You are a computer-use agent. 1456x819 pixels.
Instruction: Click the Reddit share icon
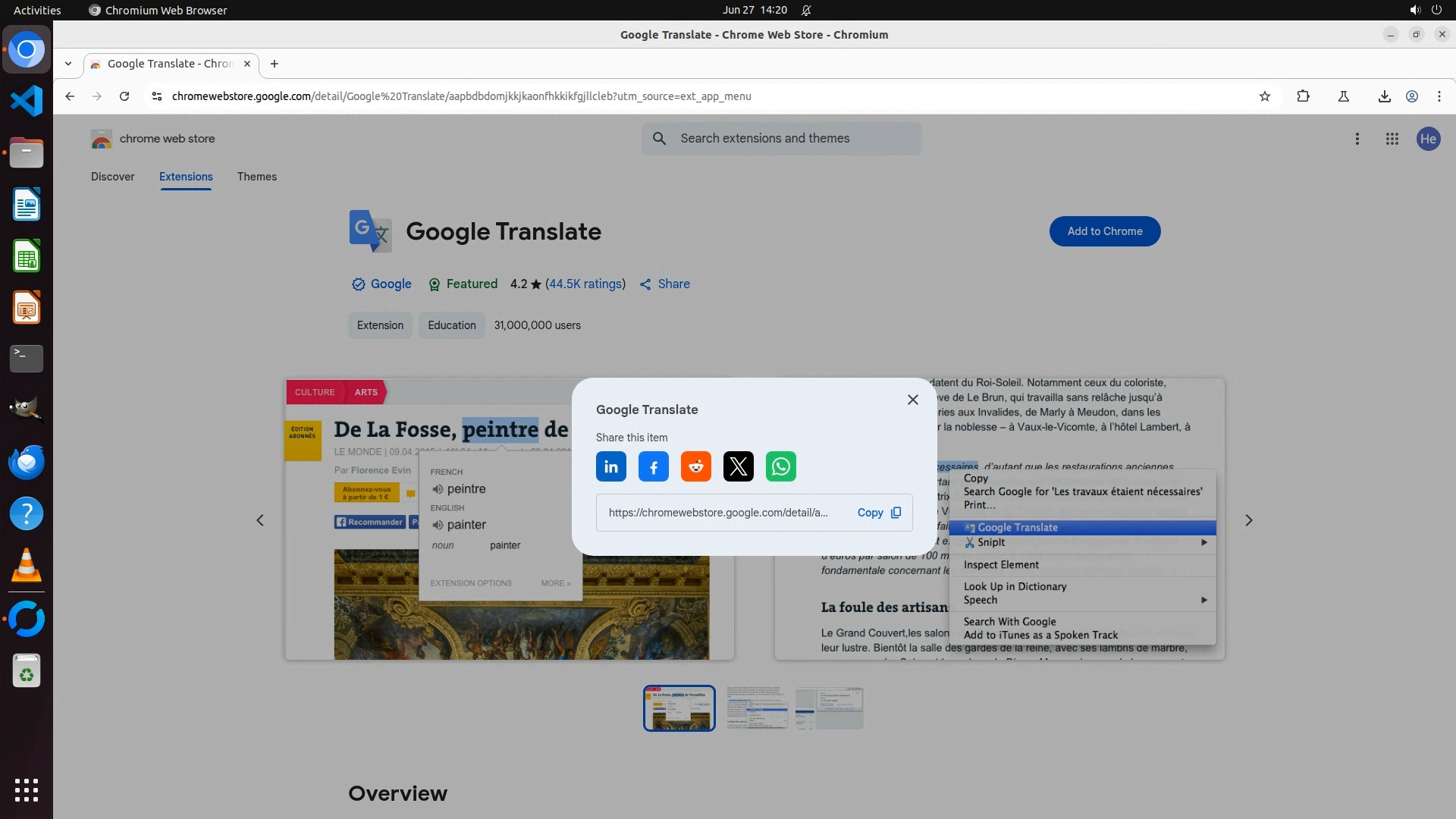coord(695,466)
